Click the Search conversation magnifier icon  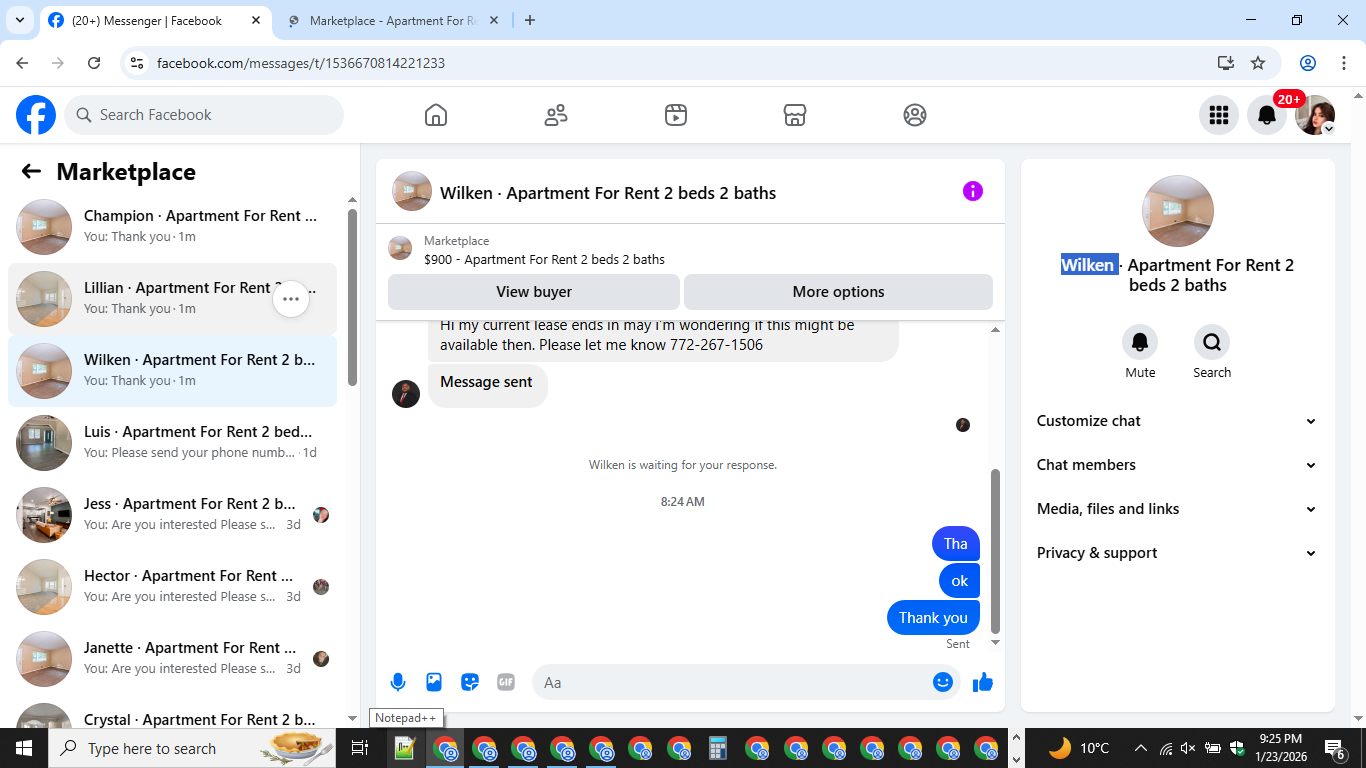pyautogui.click(x=1212, y=342)
